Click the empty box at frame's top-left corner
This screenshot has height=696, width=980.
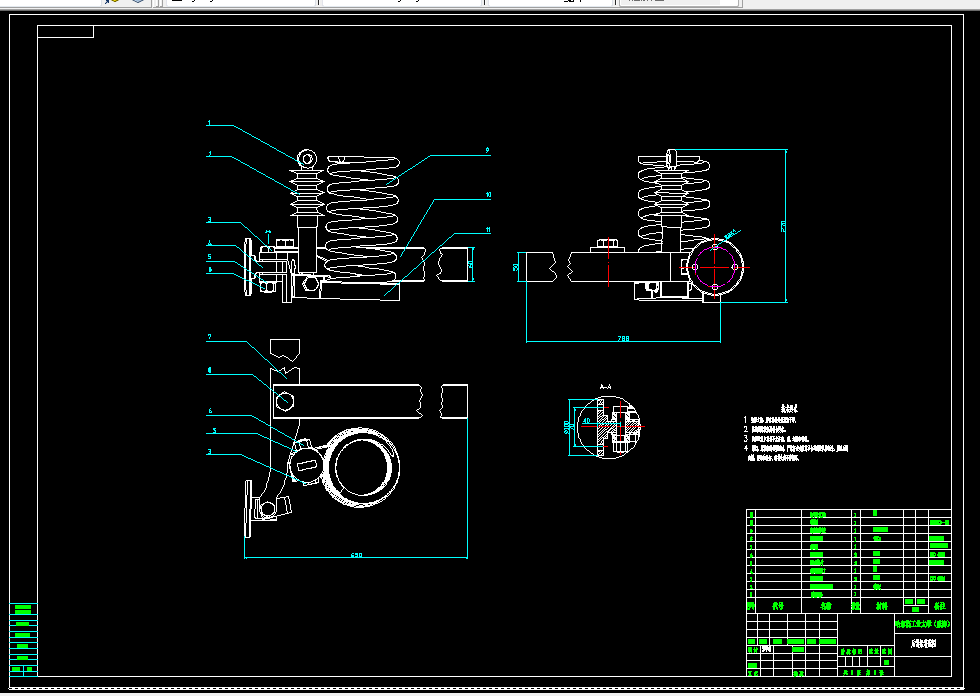pyautogui.click(x=66, y=31)
